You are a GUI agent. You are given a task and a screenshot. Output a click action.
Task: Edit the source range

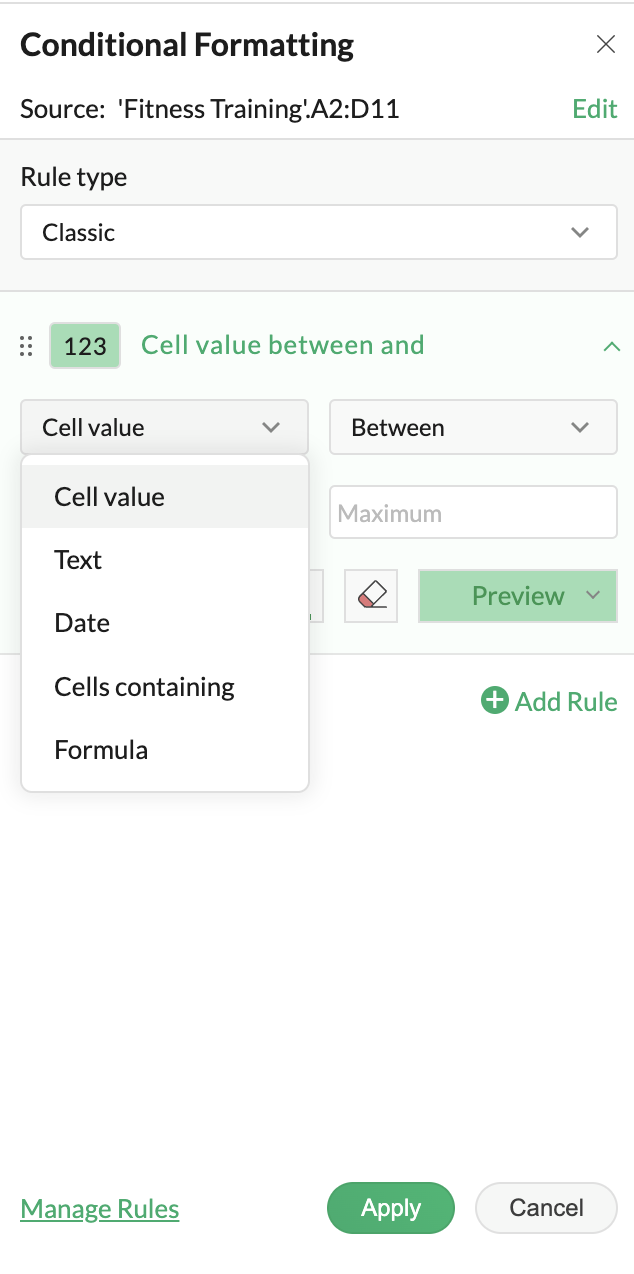594,109
